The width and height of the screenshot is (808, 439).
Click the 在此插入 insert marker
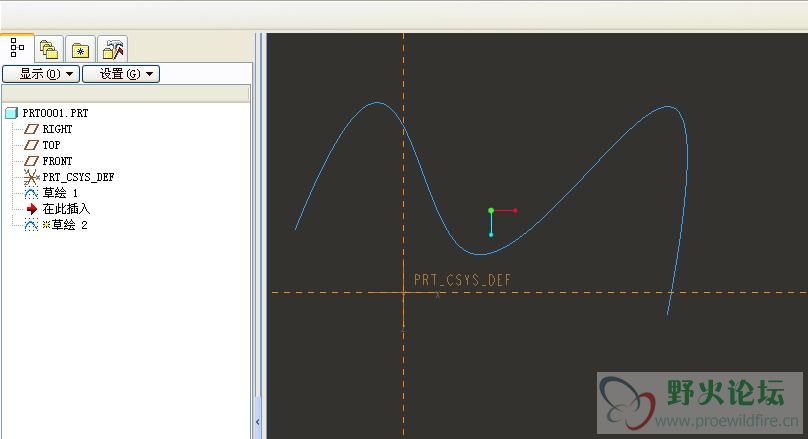tap(66, 209)
